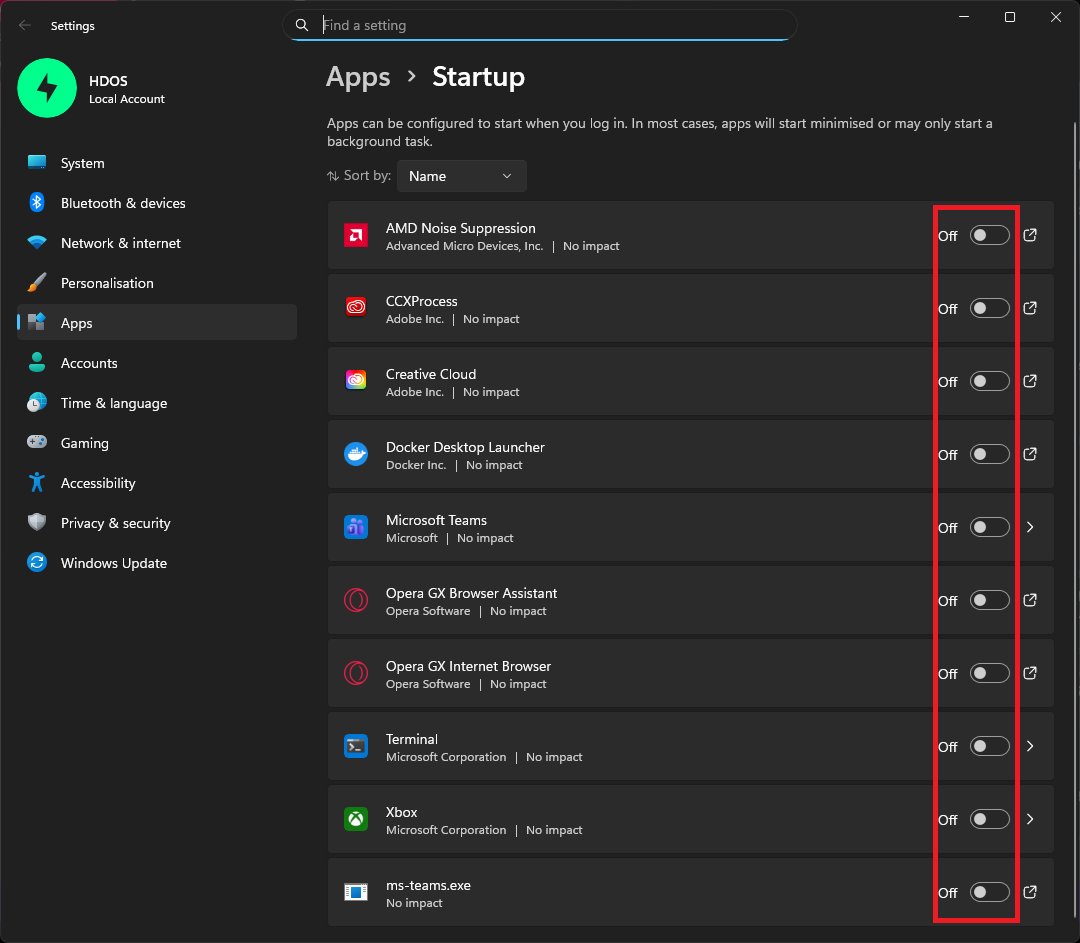
Task: Turn on Terminal startup toggle
Action: click(x=989, y=747)
